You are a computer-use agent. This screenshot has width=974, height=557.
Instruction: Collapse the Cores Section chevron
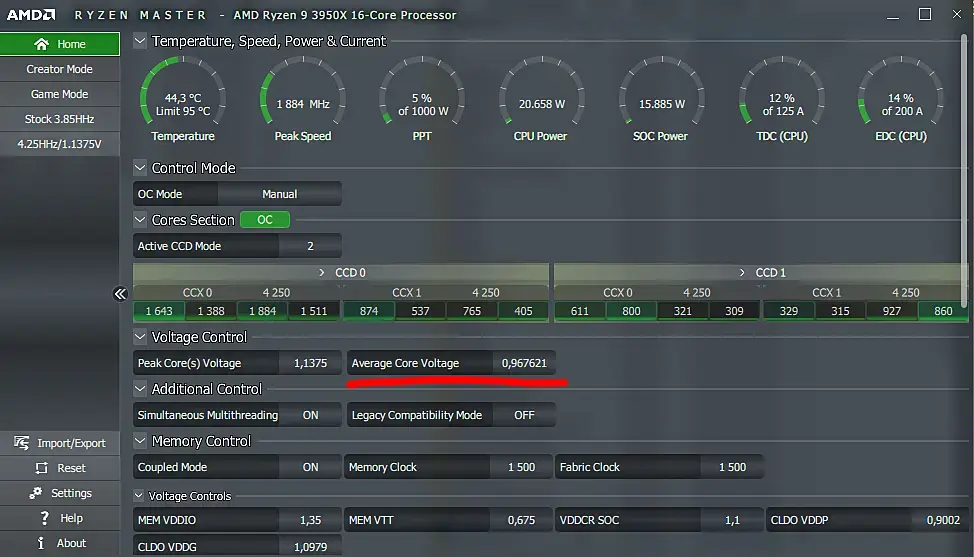tap(140, 220)
